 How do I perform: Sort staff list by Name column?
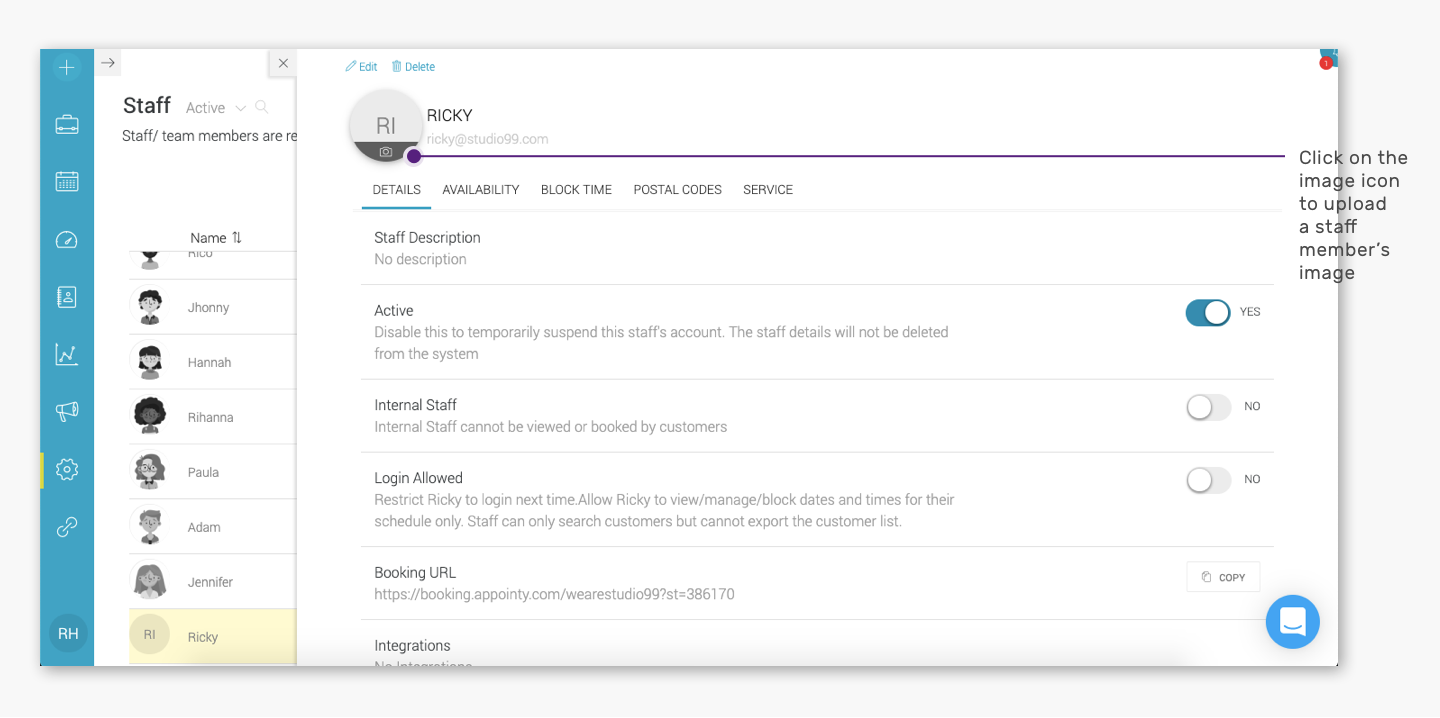coord(216,238)
